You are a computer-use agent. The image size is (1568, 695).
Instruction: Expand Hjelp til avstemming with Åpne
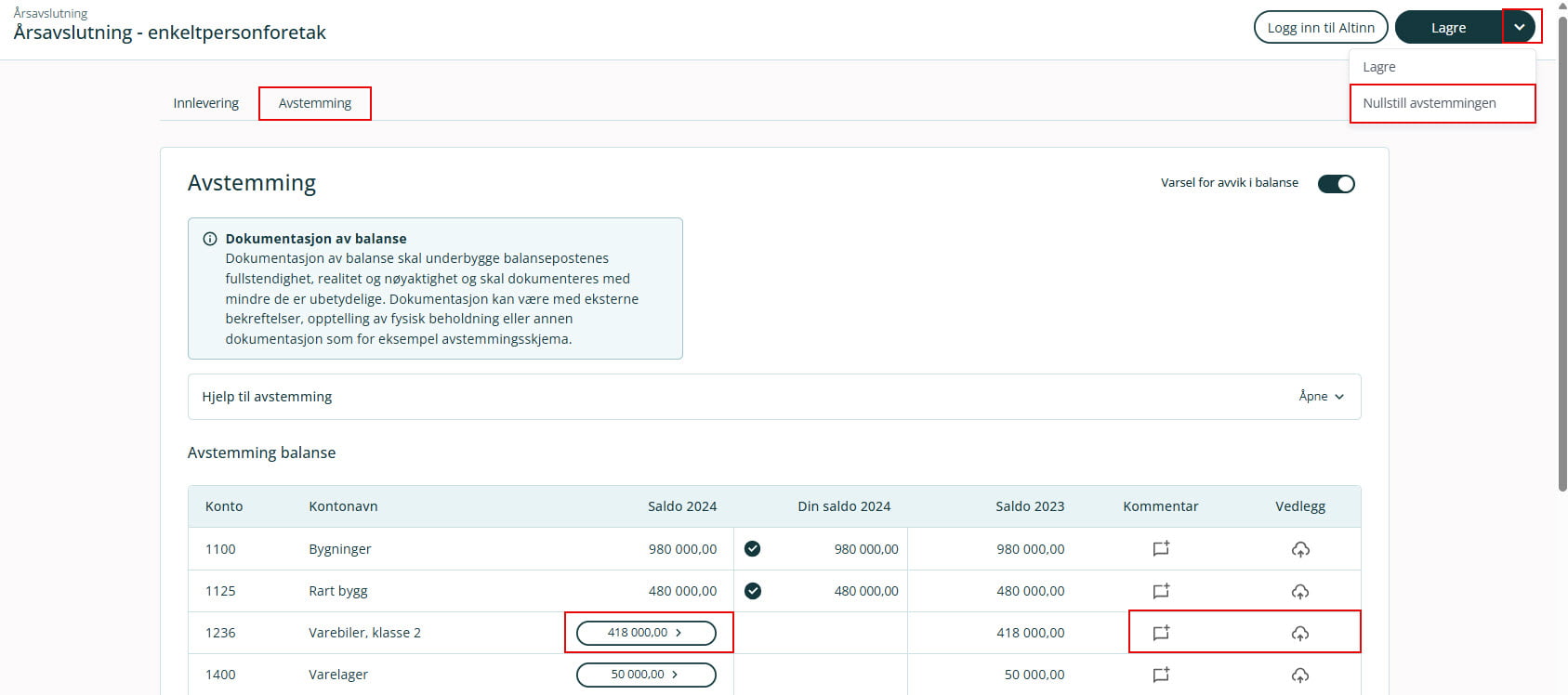(x=1321, y=397)
